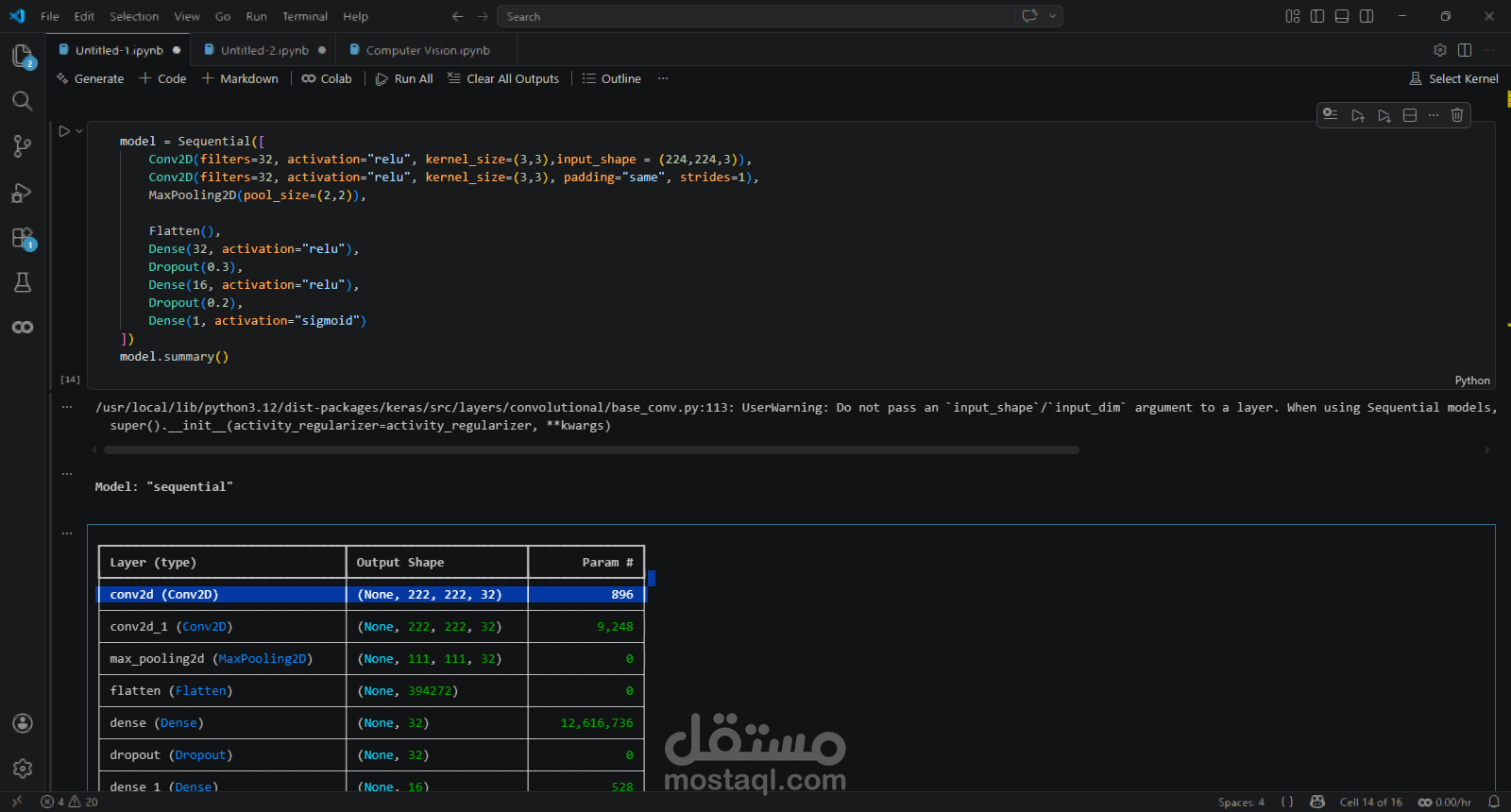The width and height of the screenshot is (1511, 812).
Task: Open the Terminal menu
Action: point(305,16)
